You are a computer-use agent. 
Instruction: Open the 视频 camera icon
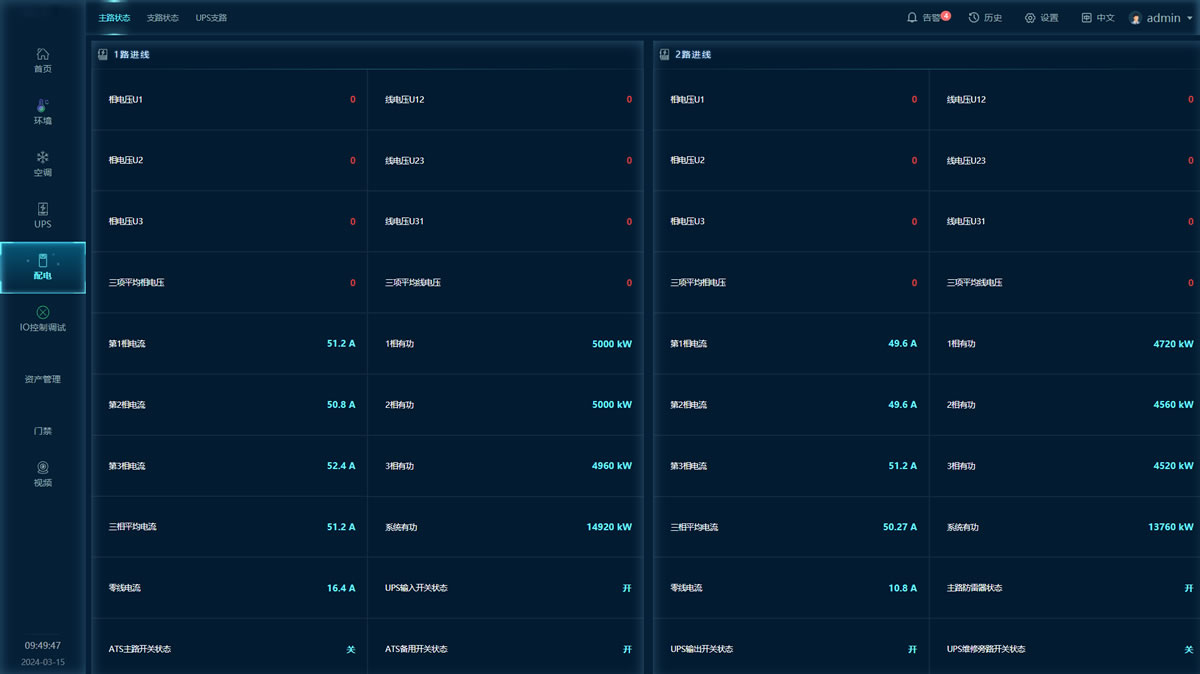42,467
